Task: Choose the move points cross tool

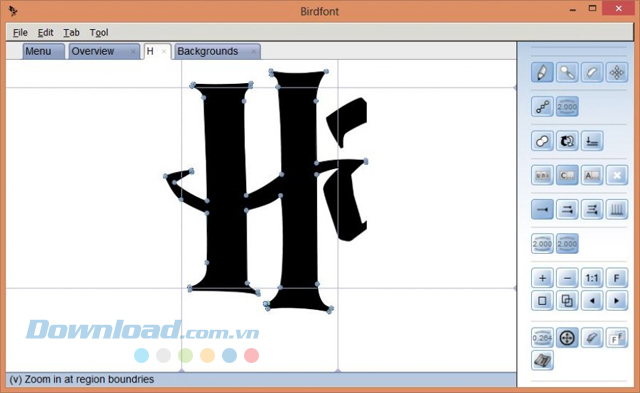Action: (617, 73)
